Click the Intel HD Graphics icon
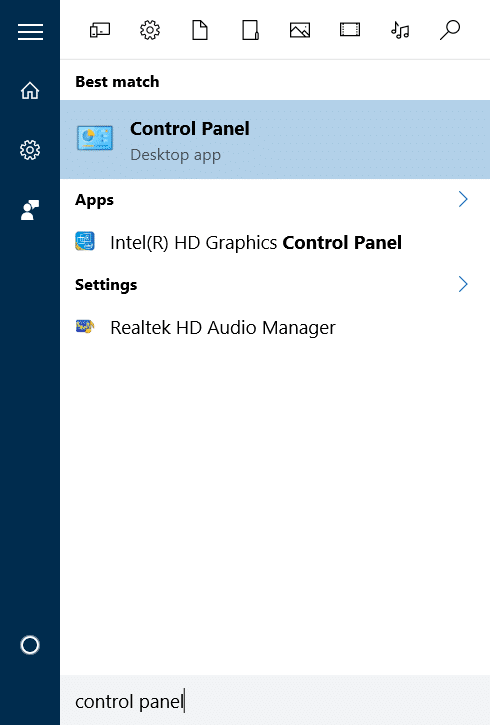 pyautogui.click(x=85, y=241)
